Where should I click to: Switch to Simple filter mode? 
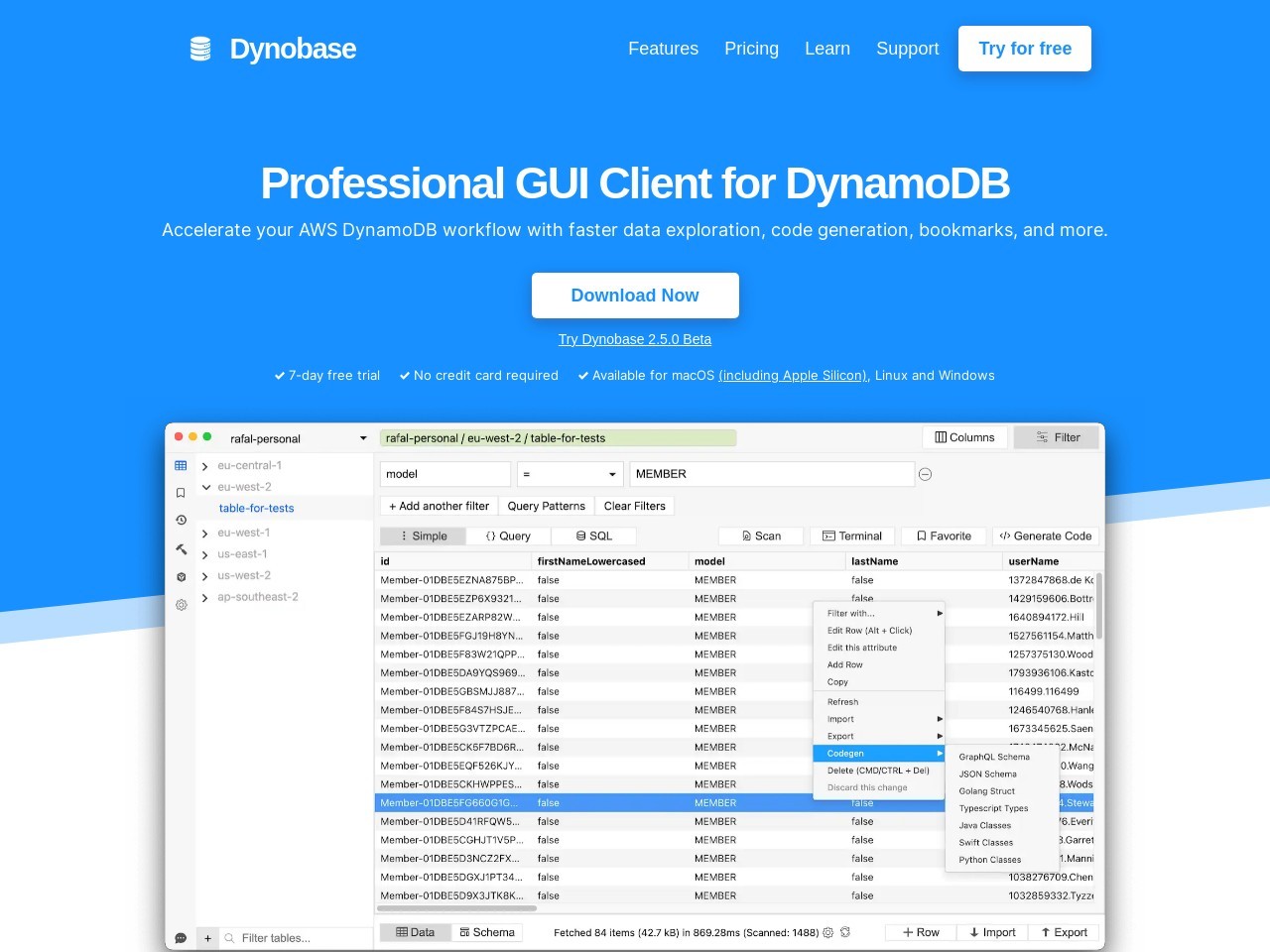coord(424,535)
